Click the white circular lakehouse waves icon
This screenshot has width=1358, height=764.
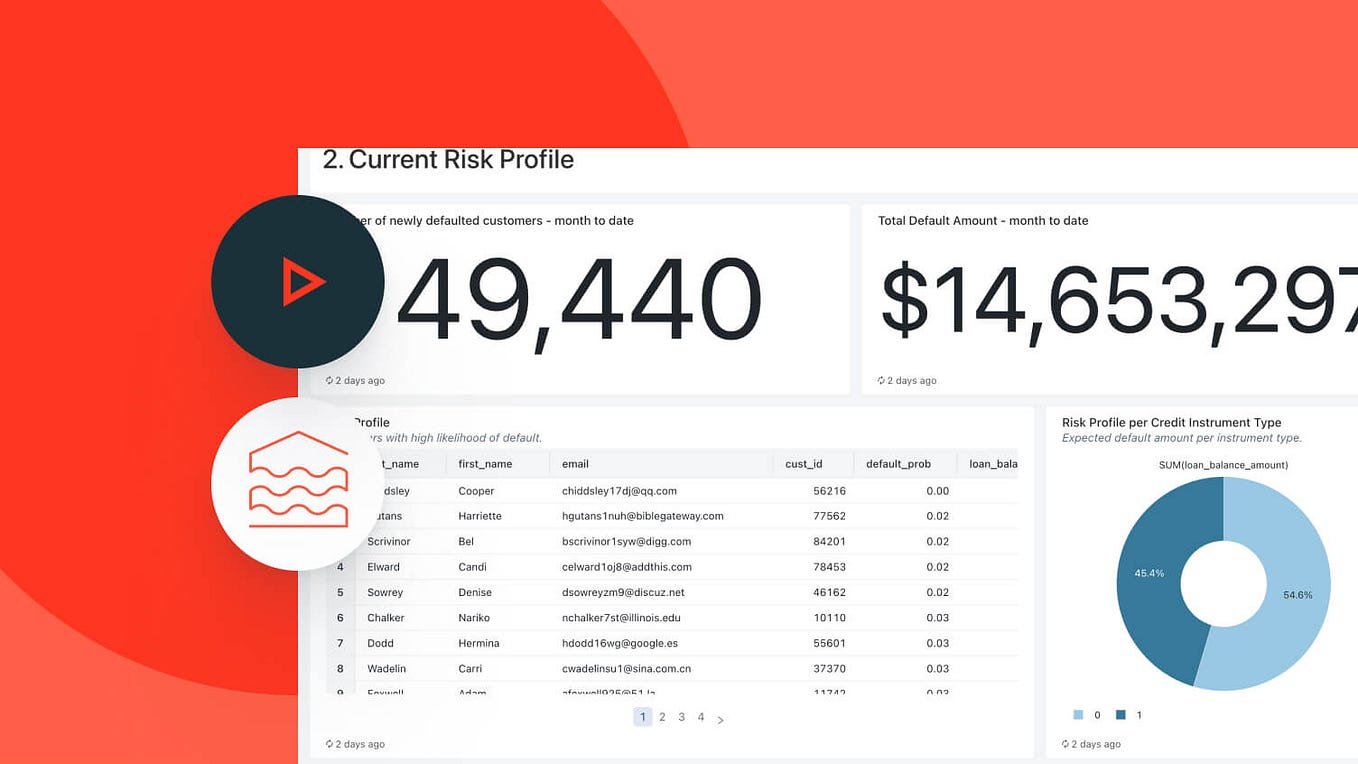coord(298,484)
